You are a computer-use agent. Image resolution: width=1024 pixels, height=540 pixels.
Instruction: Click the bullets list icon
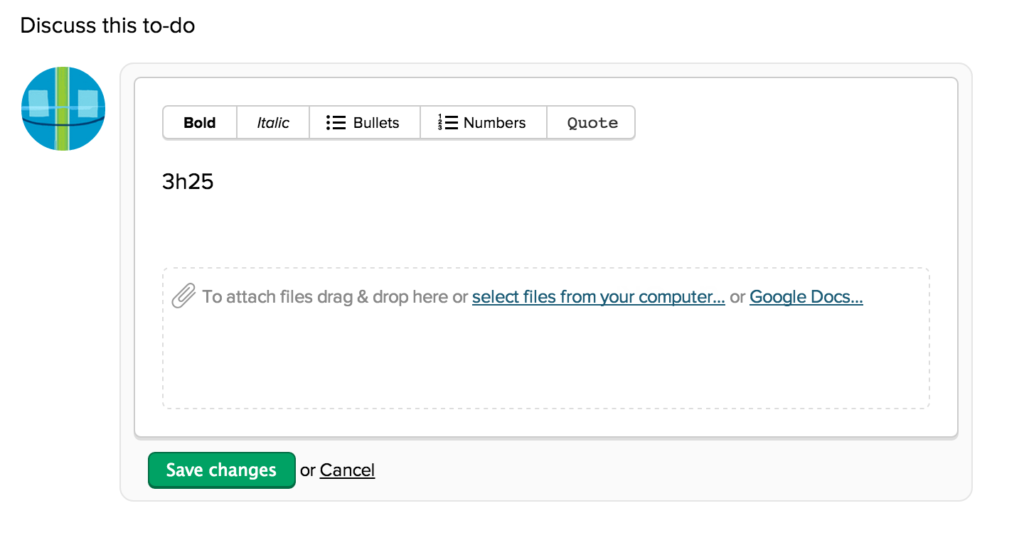pyautogui.click(x=336, y=123)
